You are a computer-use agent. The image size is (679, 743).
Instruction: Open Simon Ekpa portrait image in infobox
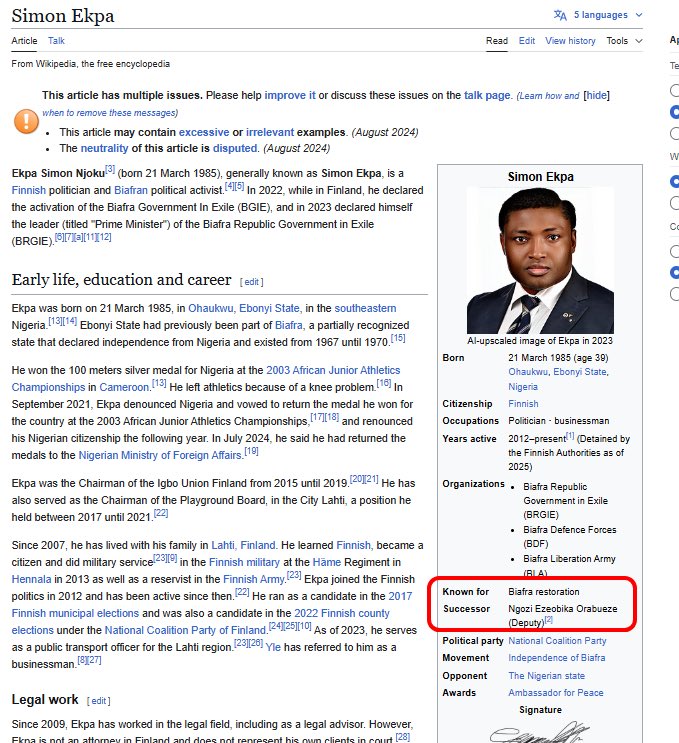pyautogui.click(x=540, y=261)
